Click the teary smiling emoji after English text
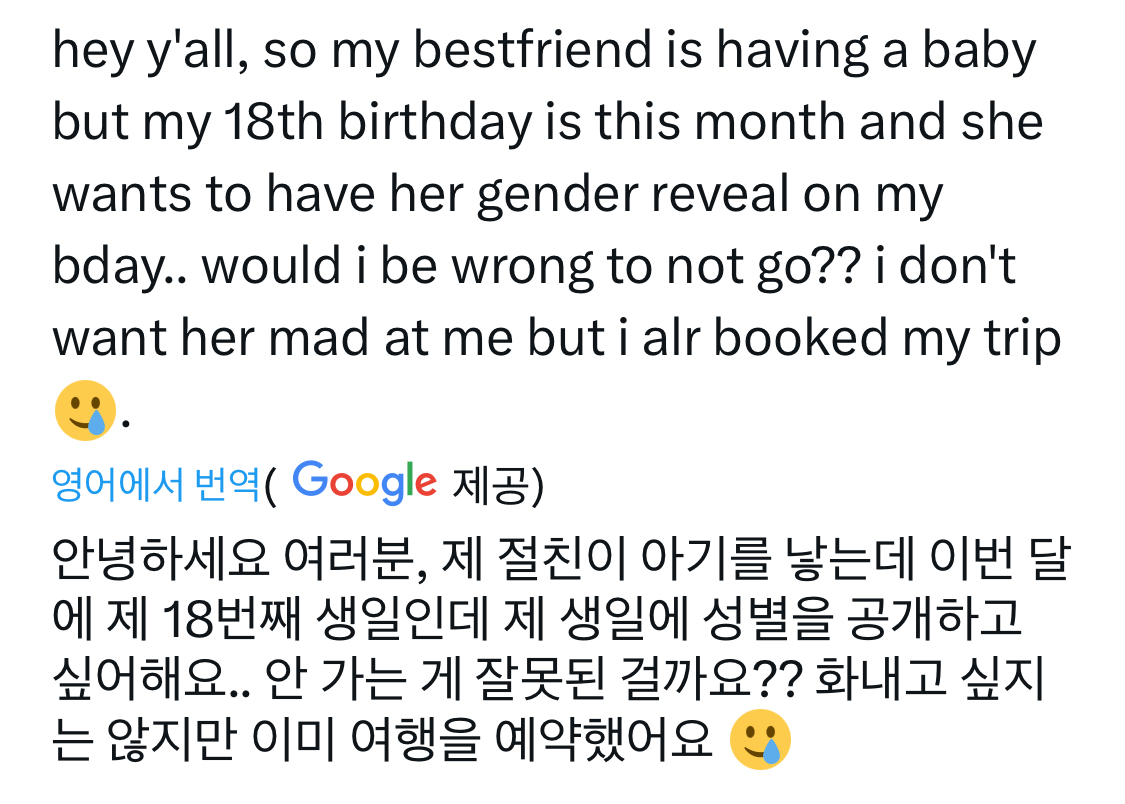 (85, 410)
